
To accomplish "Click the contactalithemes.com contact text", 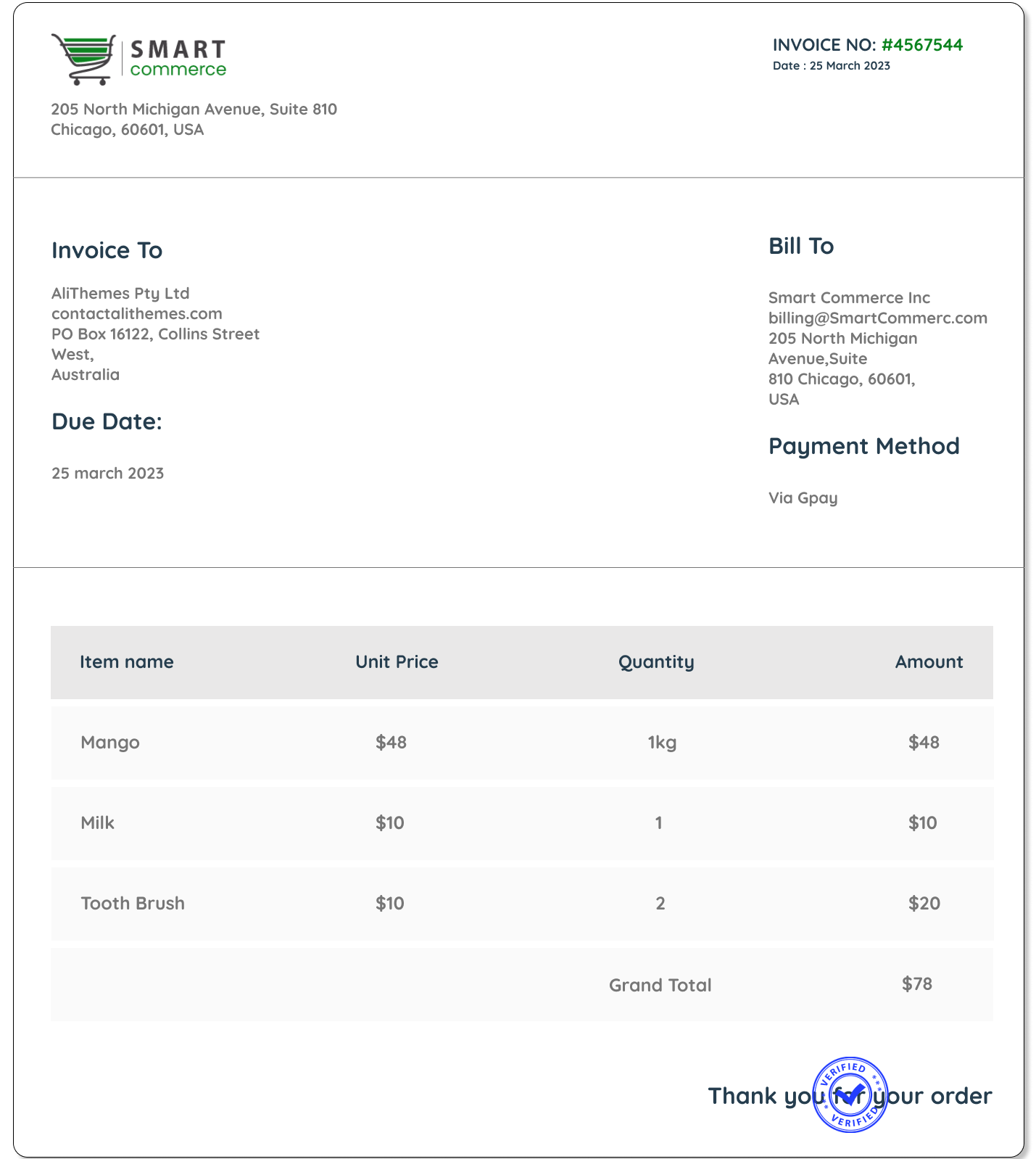I will coord(136,313).
